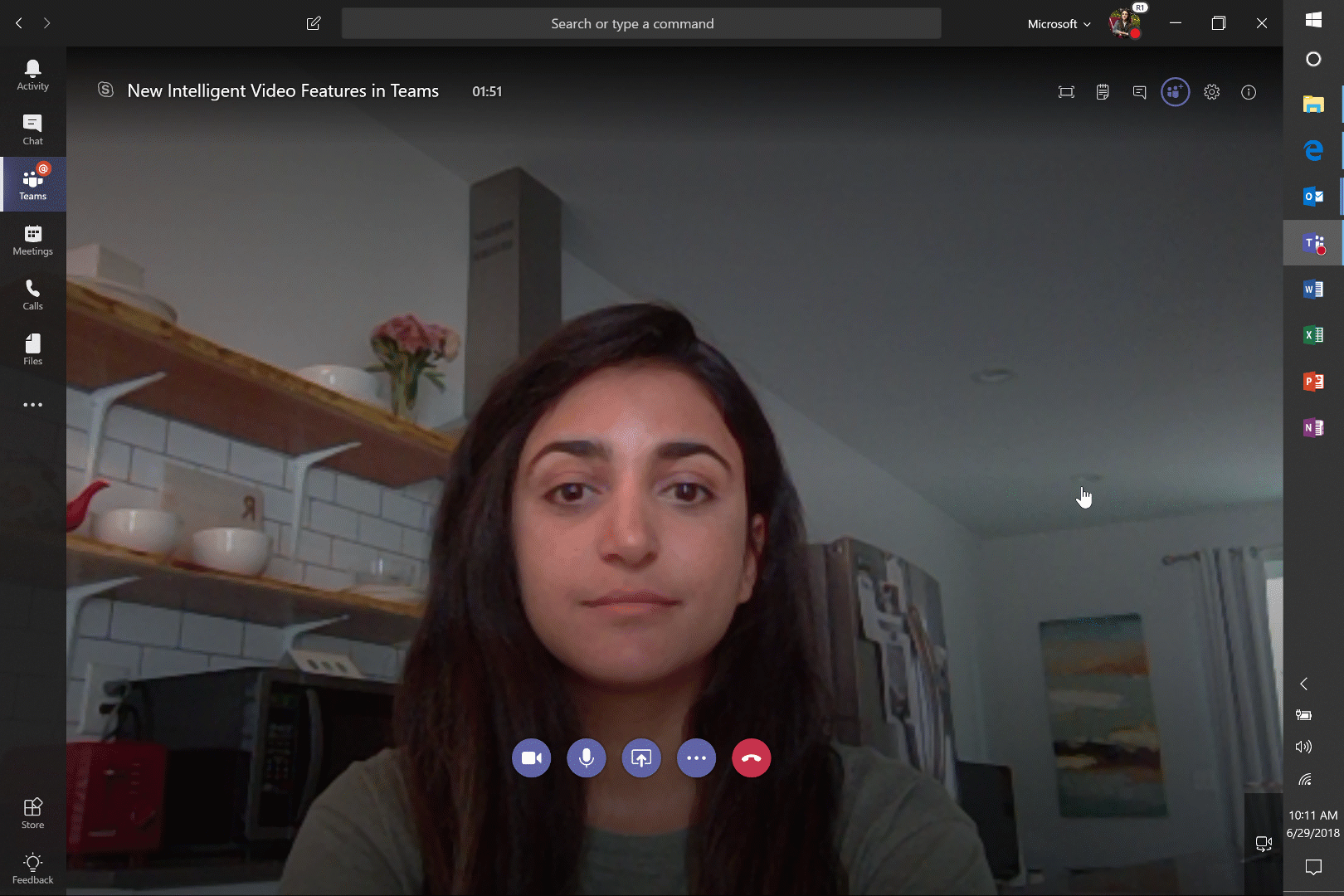Open the share screen tray
The height and width of the screenshot is (896, 1344).
641,758
